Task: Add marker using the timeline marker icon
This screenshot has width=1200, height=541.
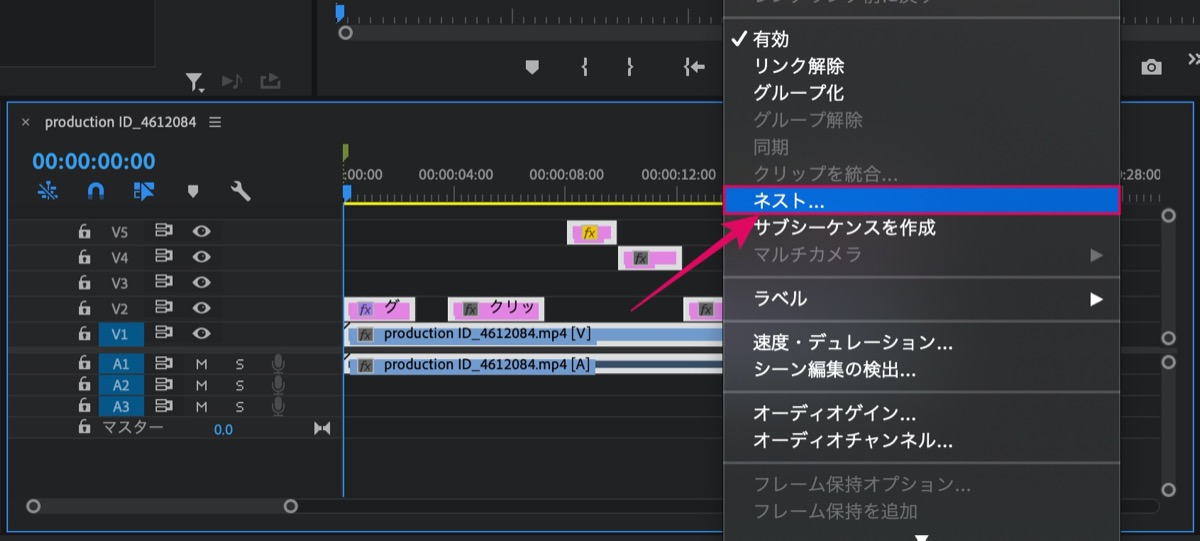Action: tap(193, 191)
